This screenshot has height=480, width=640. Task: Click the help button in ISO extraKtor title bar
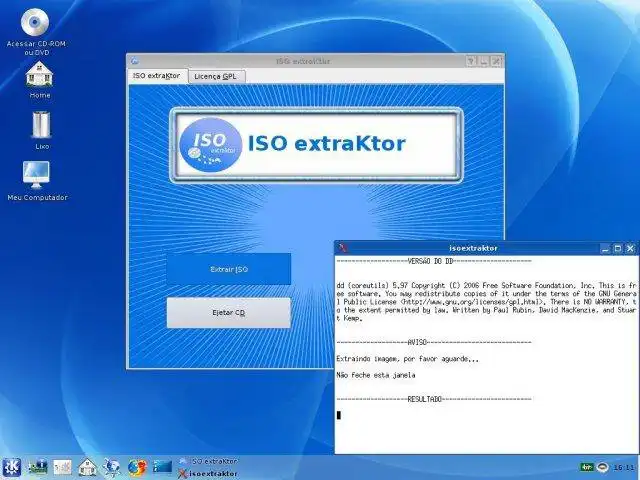(x=471, y=61)
